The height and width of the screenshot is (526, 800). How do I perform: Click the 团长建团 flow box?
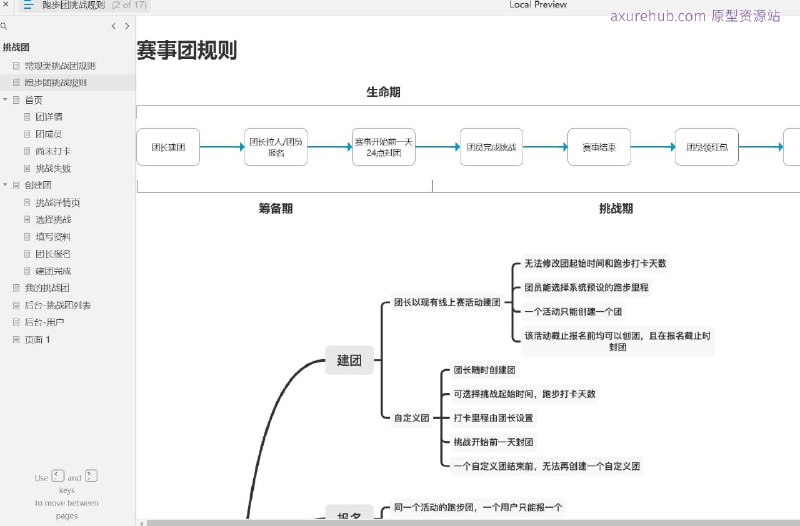click(x=168, y=147)
